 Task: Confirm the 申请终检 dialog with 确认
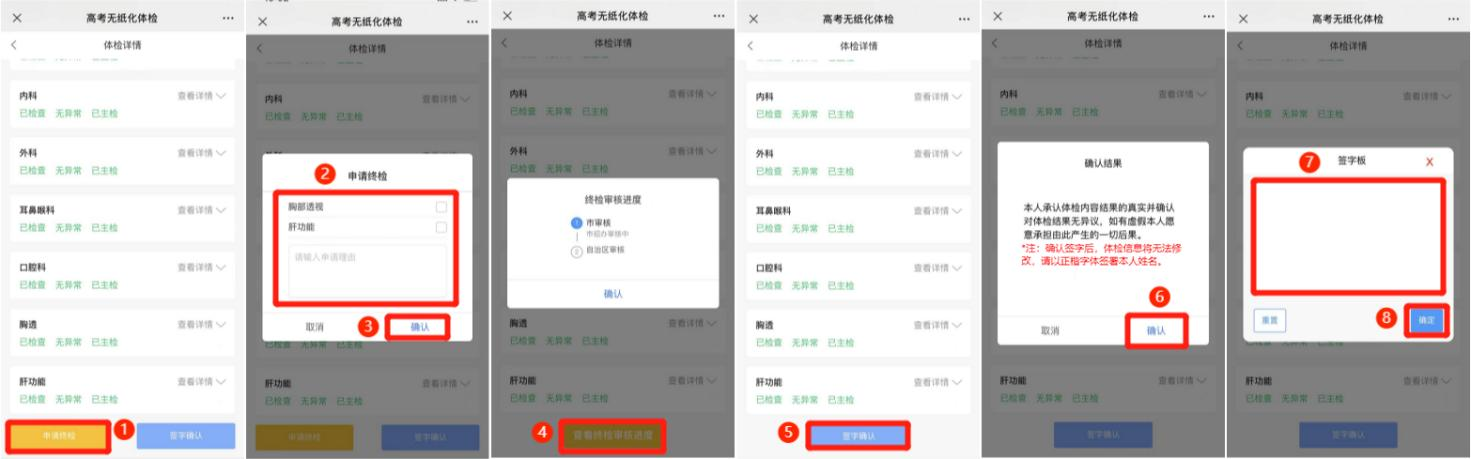click(x=420, y=327)
